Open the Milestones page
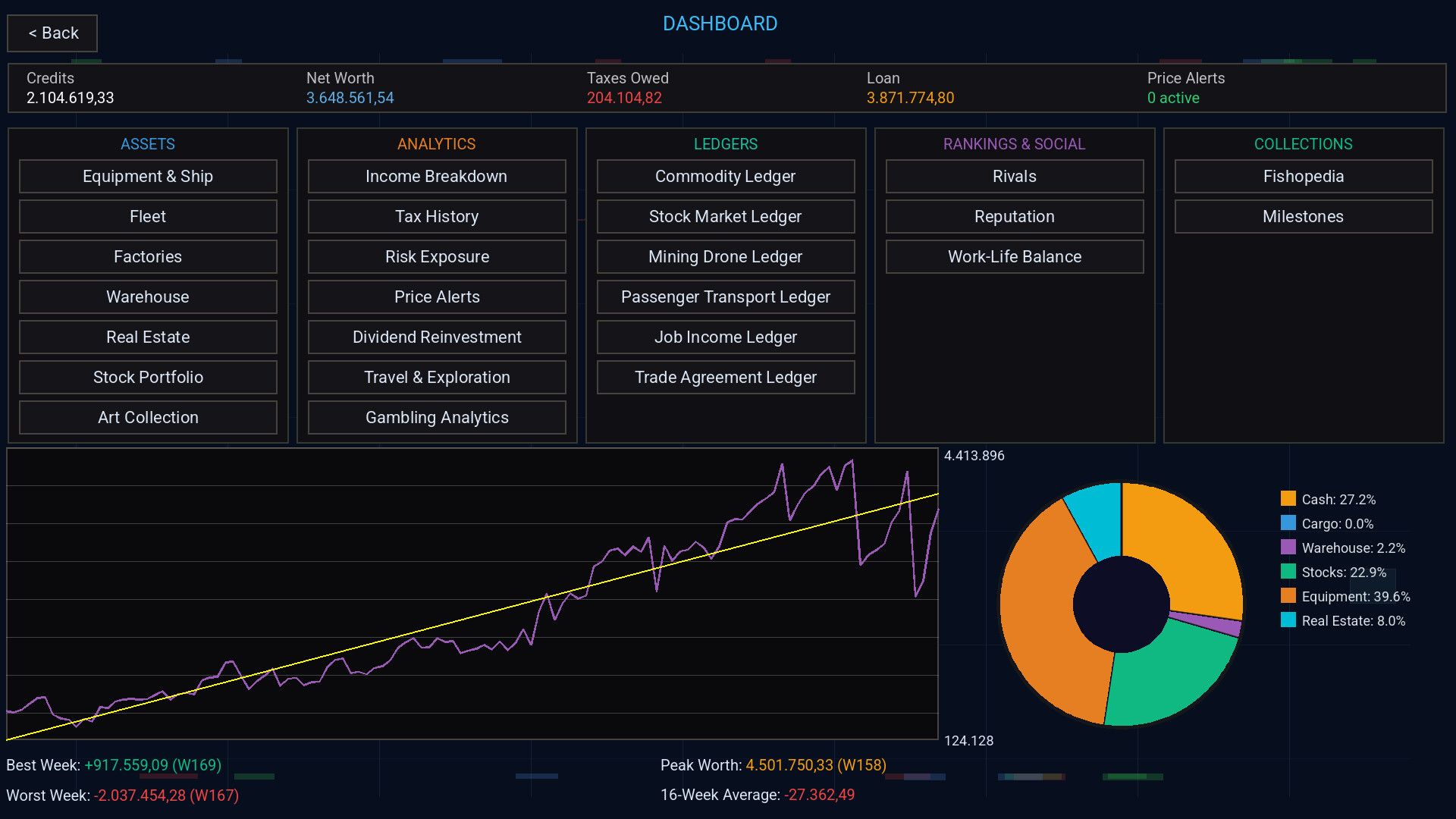The image size is (1456, 819). click(x=1304, y=216)
